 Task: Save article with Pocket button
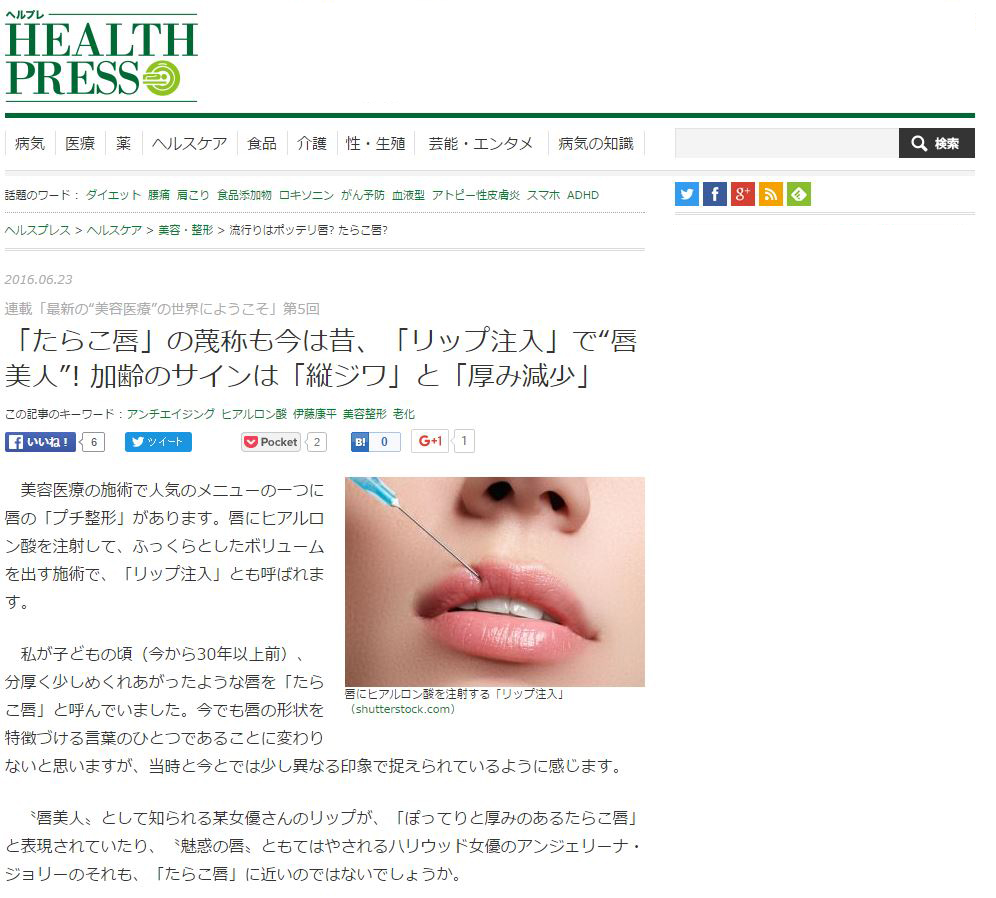[x=271, y=442]
